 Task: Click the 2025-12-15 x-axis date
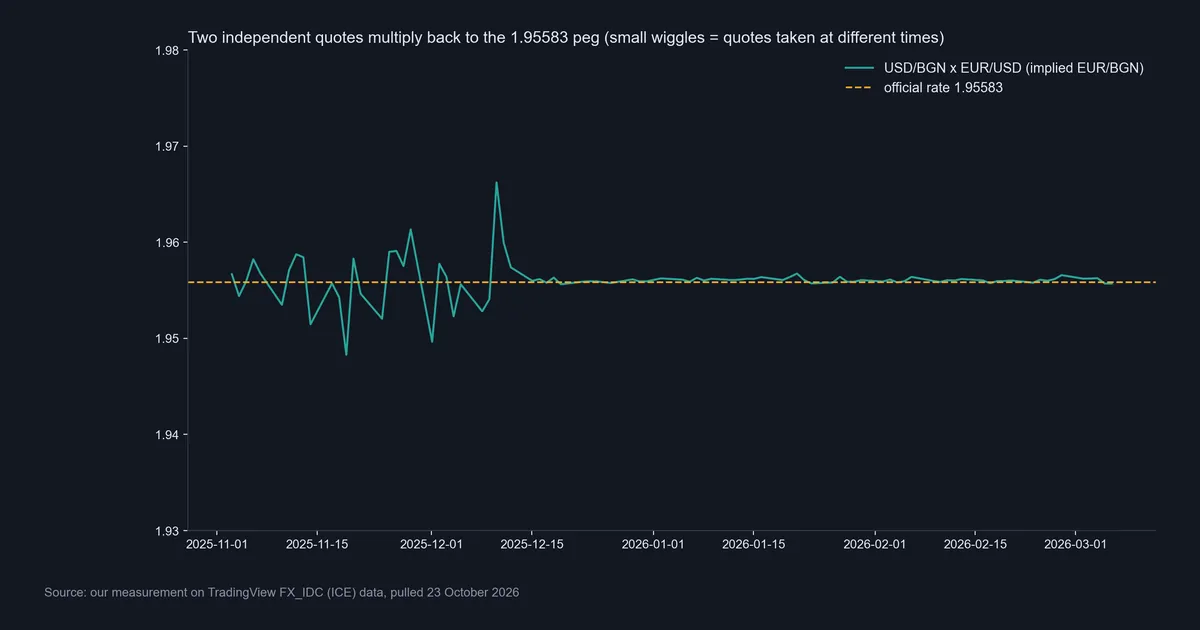[x=531, y=545]
